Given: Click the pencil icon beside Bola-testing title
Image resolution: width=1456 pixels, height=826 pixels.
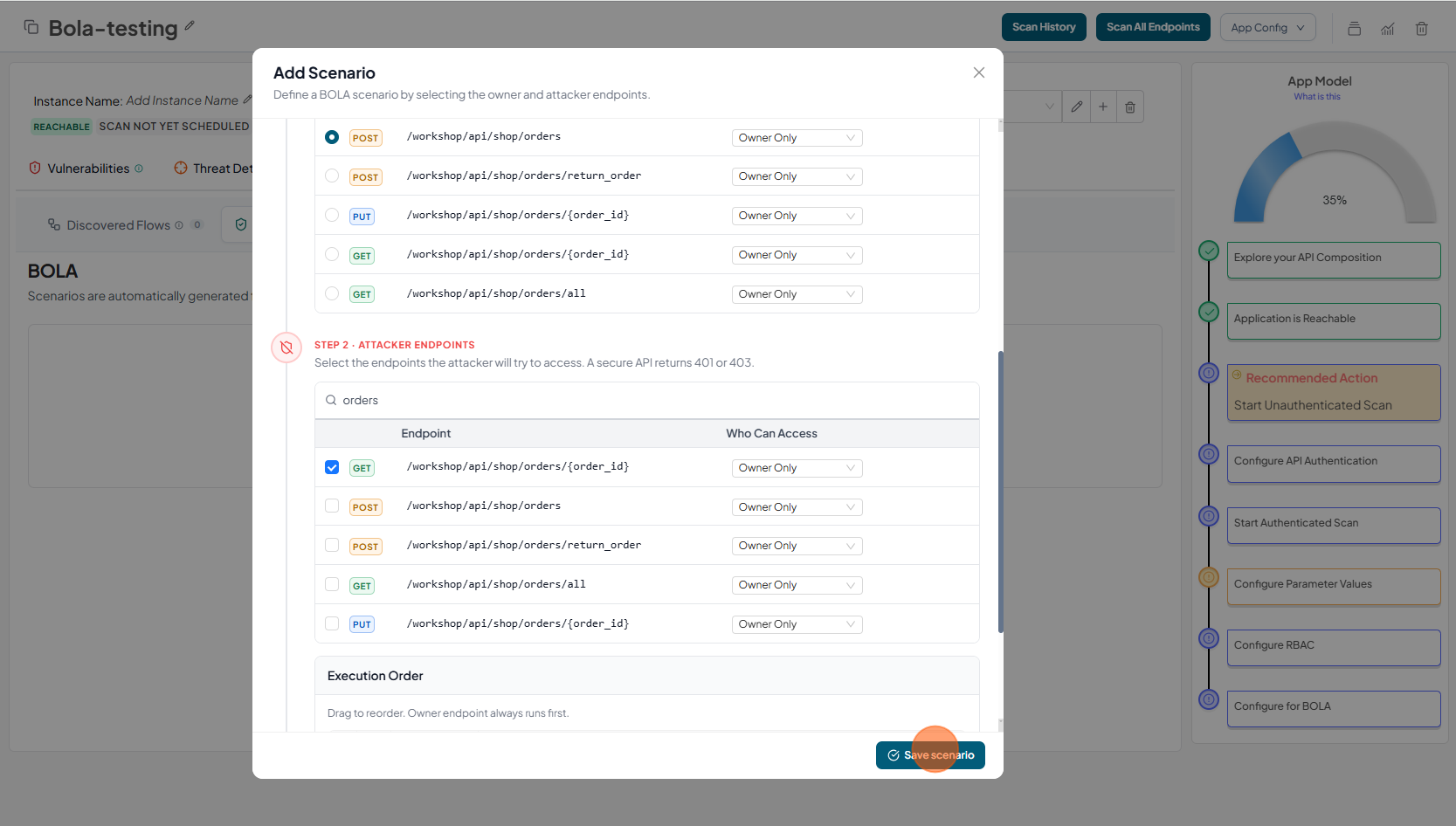Looking at the screenshot, I should tap(190, 26).
